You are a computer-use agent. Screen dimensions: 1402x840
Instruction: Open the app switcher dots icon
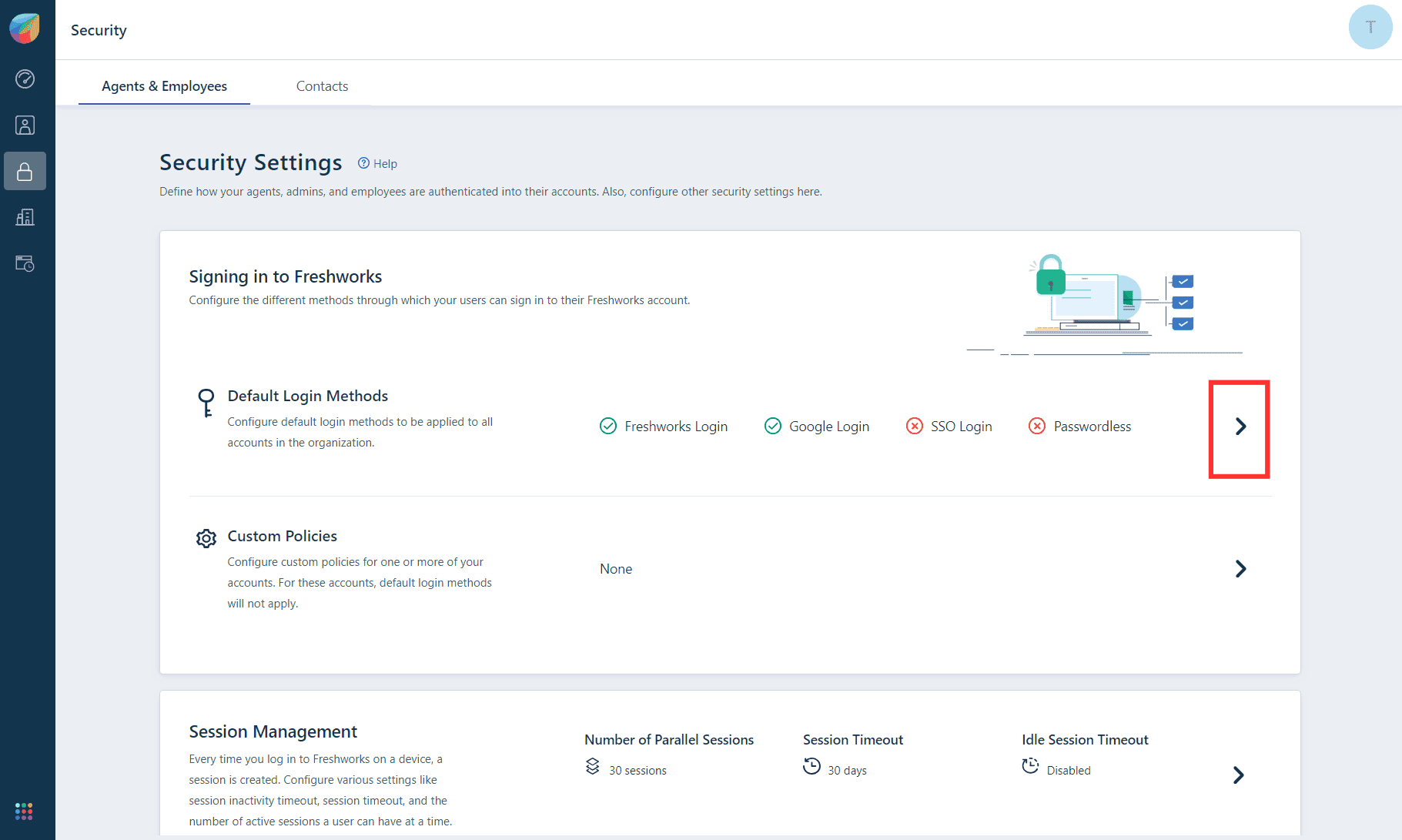tap(24, 811)
